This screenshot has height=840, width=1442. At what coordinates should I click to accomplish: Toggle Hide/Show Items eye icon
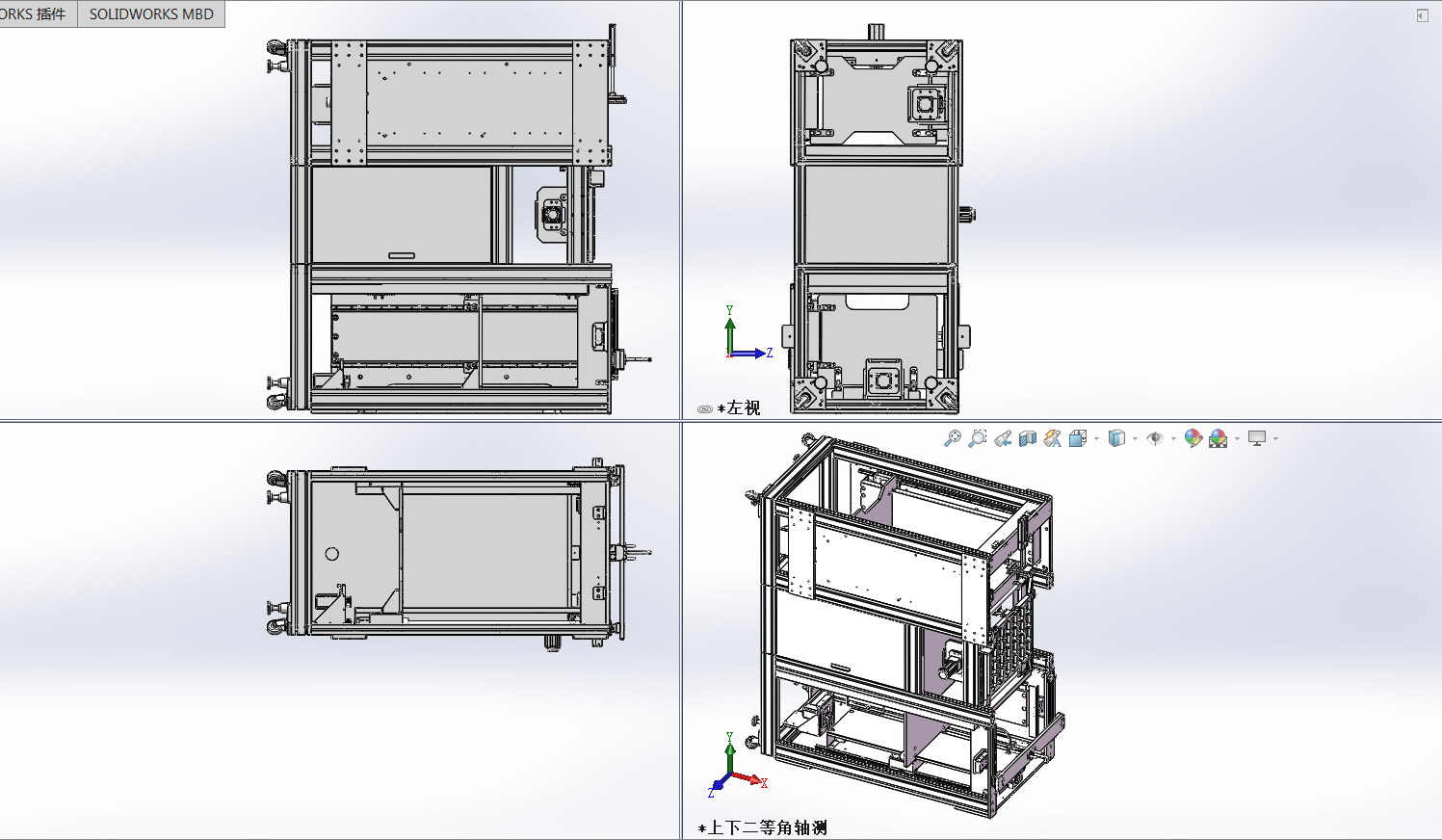coord(1155,438)
